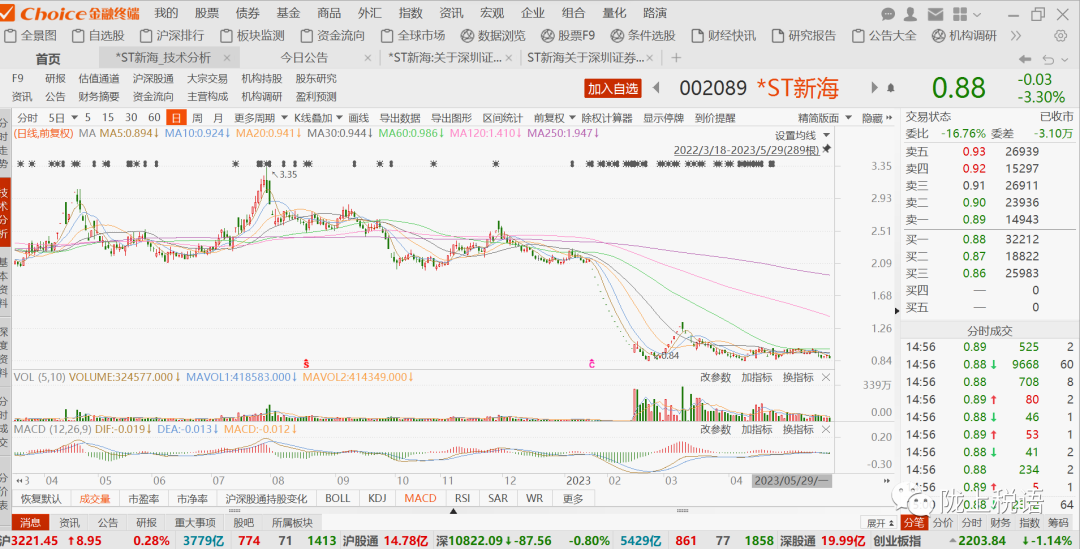This screenshot has height=549, width=1080.
Task: Switch to the 分价 tab
Action: 943,523
